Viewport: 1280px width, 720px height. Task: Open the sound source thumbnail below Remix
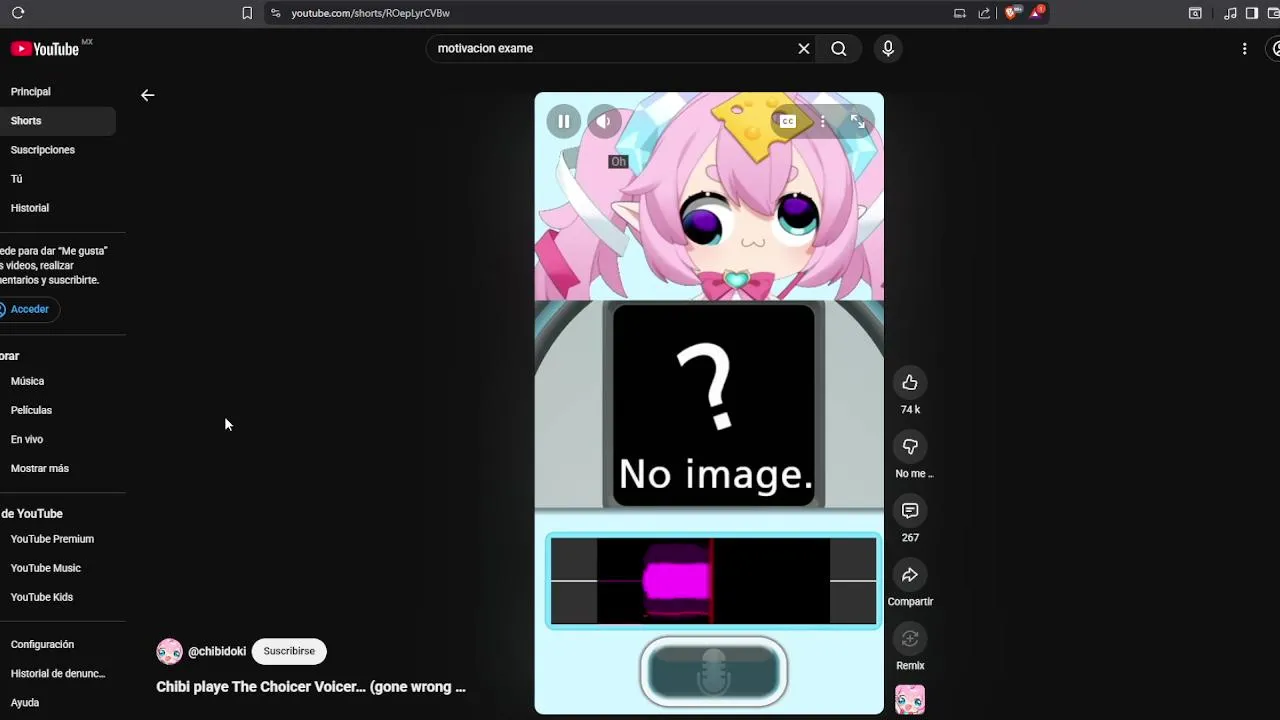(910, 700)
